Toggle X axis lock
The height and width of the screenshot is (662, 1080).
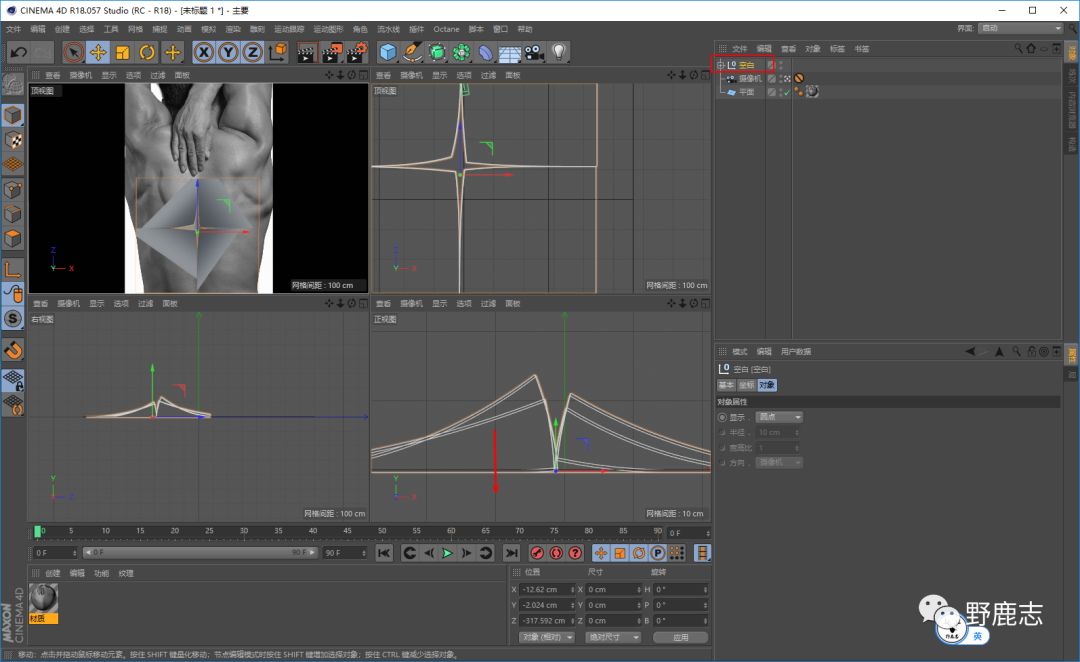(x=204, y=52)
